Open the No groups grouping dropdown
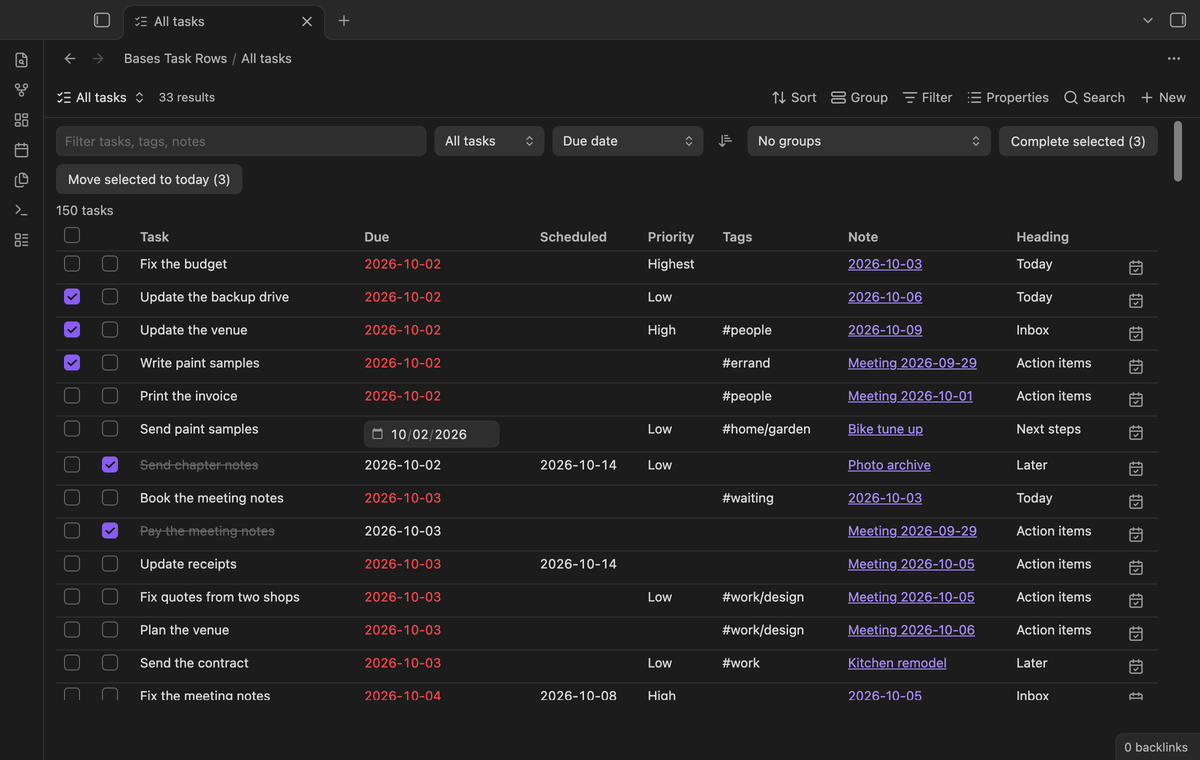Viewport: 1200px width, 760px height. [869, 141]
